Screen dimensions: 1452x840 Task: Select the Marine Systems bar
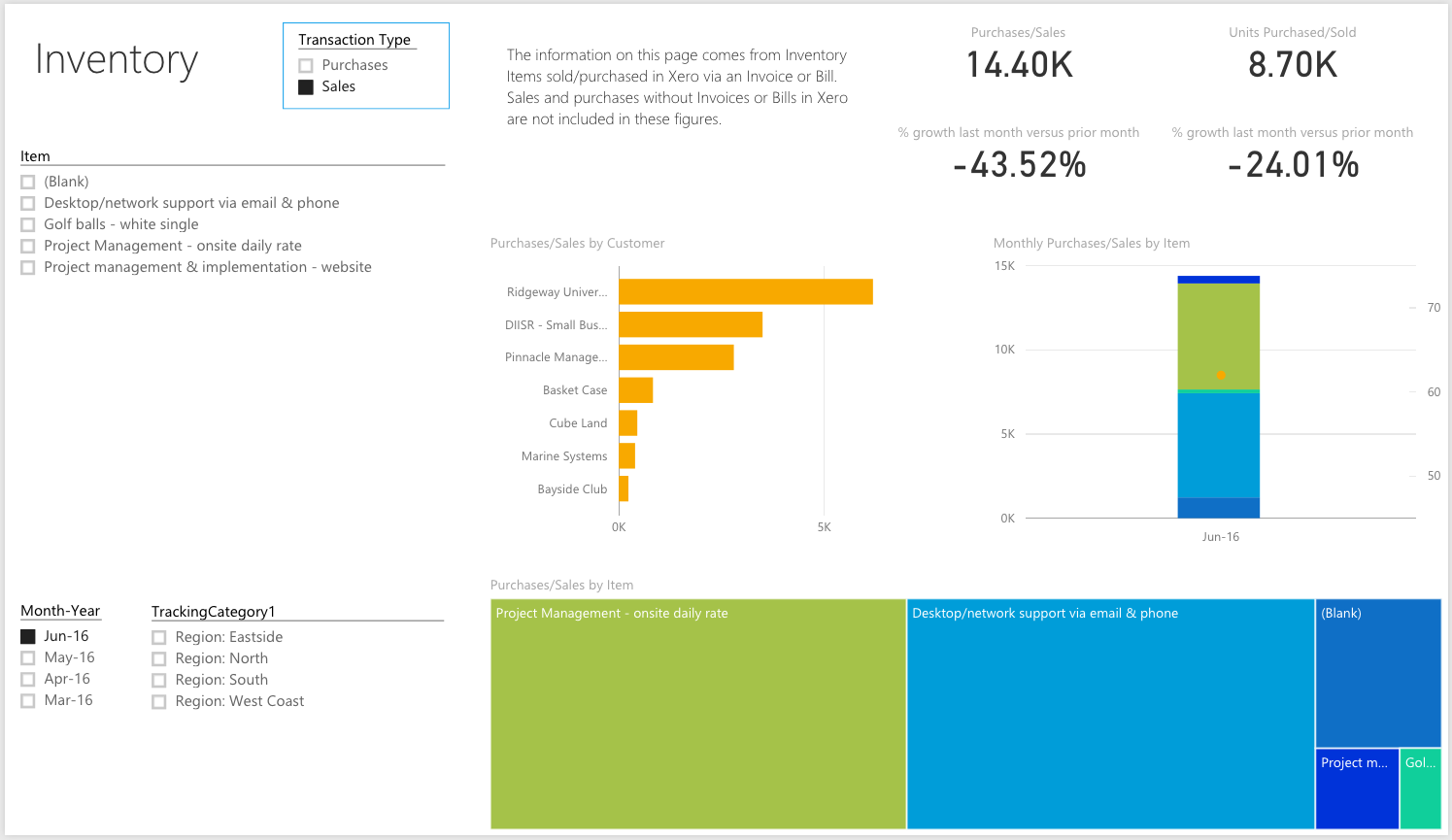627,455
